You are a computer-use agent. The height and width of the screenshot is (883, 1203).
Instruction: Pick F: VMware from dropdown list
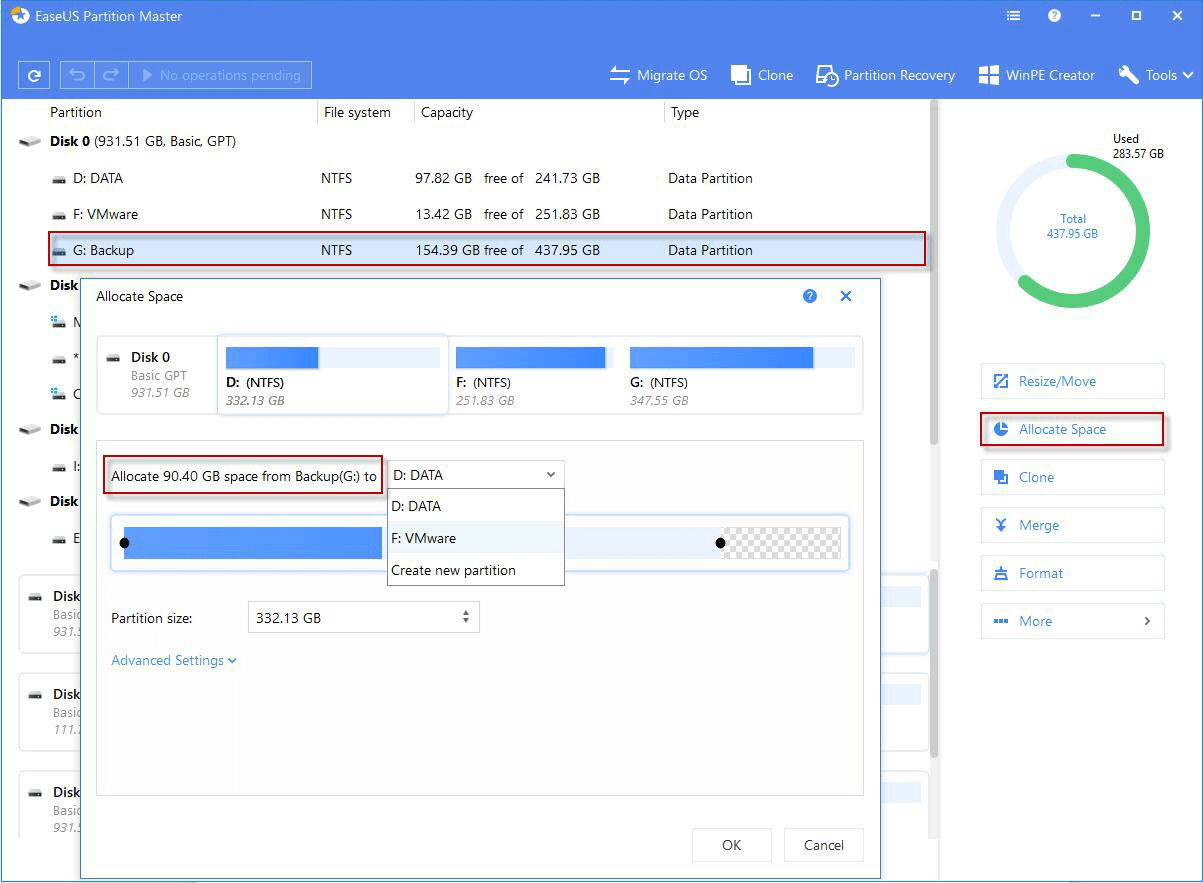(476, 538)
